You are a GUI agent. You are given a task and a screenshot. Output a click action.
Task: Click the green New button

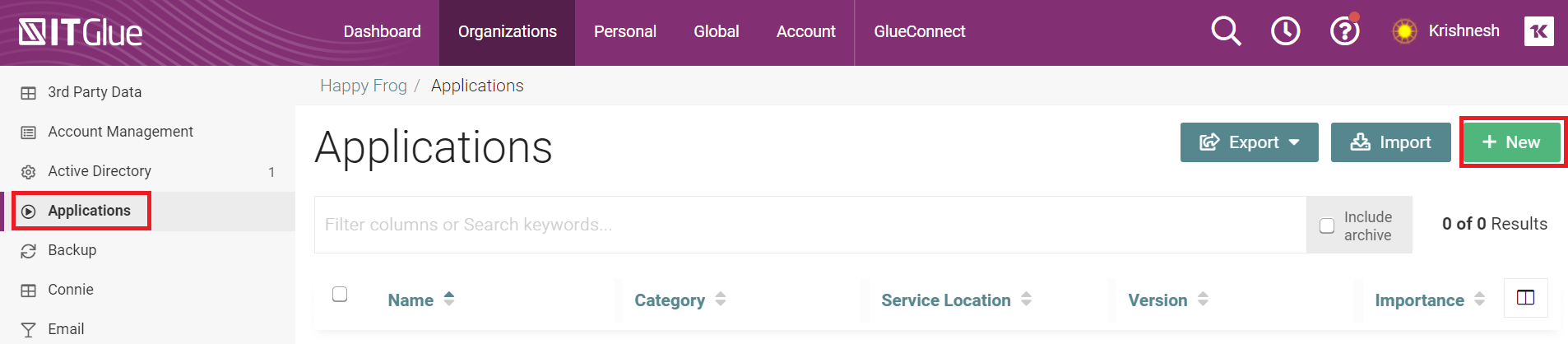click(1511, 142)
